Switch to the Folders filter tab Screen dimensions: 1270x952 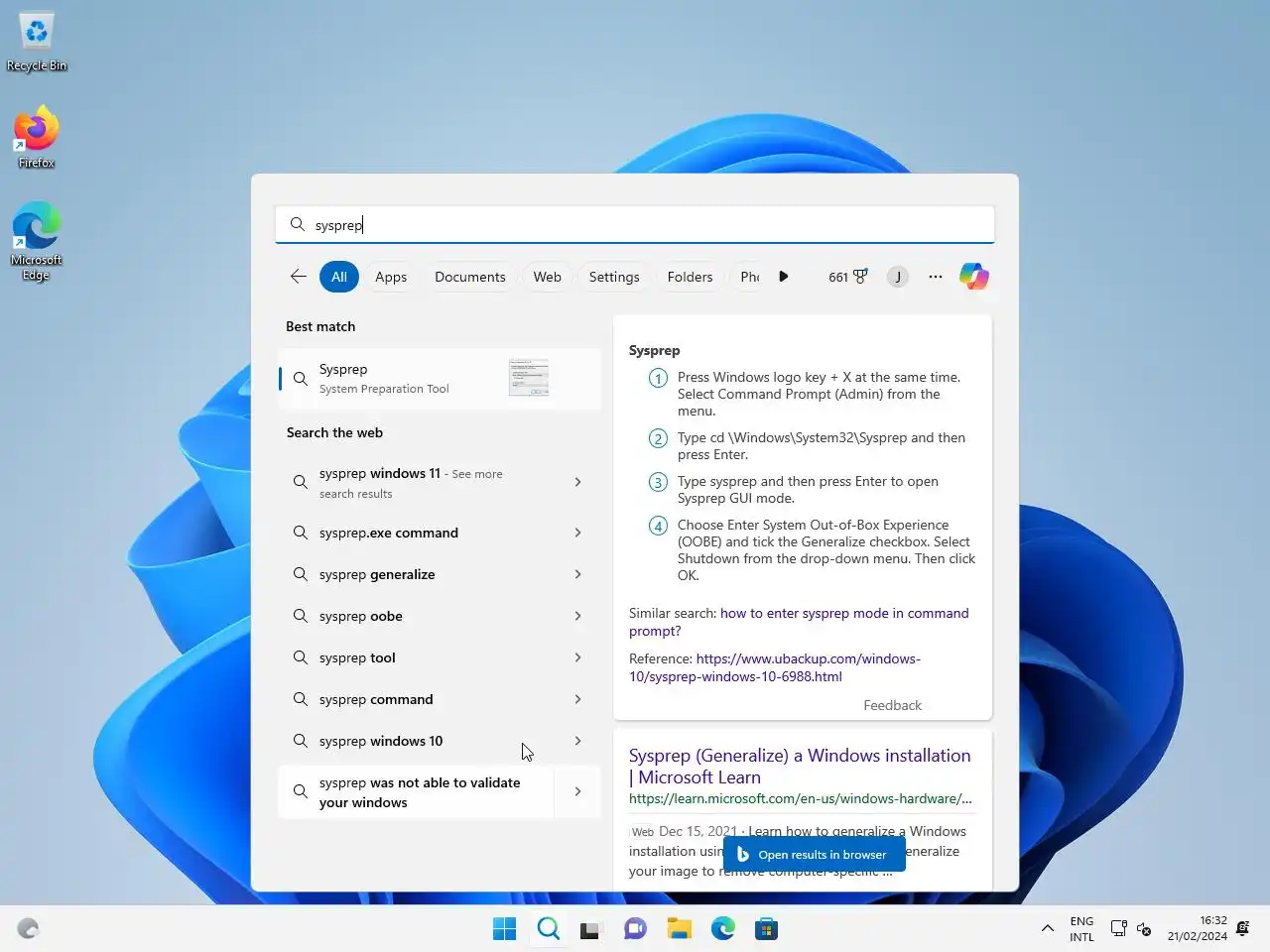(x=690, y=277)
